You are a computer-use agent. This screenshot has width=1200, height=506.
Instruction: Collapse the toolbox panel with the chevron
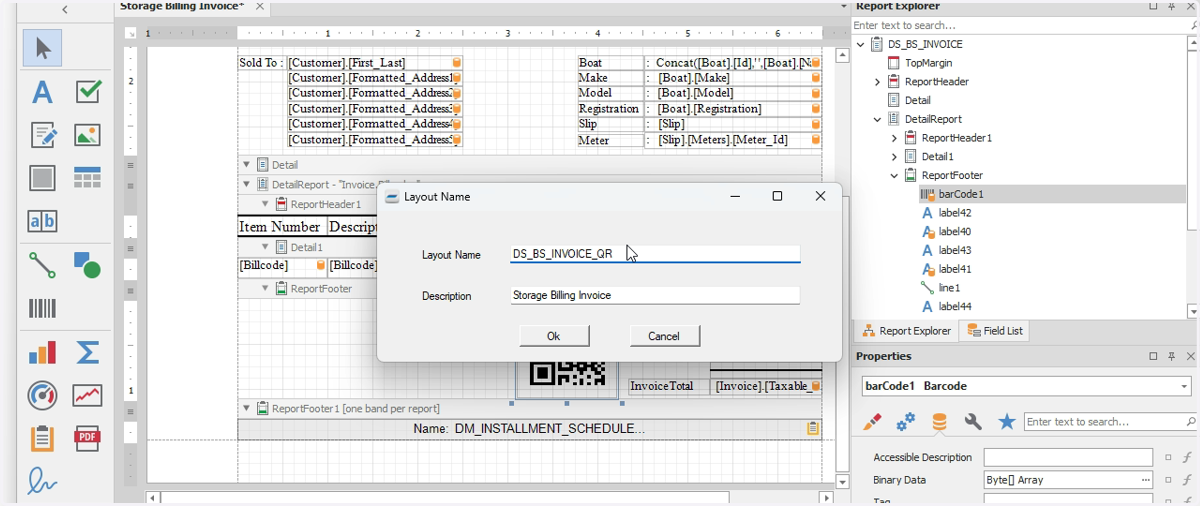pyautogui.click(x=65, y=9)
